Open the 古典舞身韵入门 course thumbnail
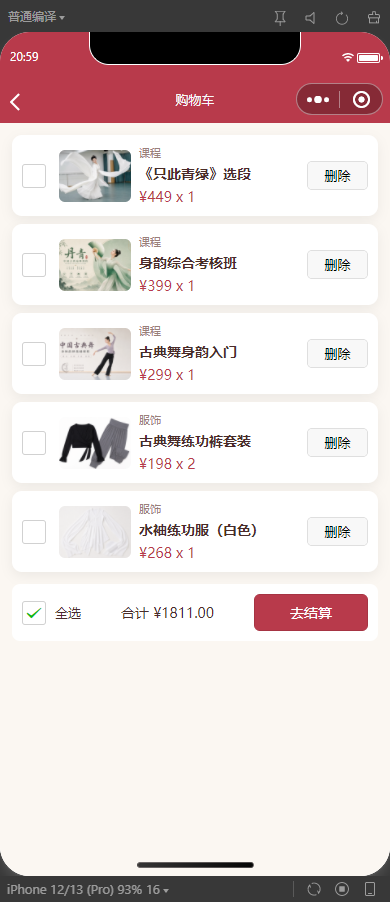This screenshot has width=390, height=902. [x=95, y=354]
